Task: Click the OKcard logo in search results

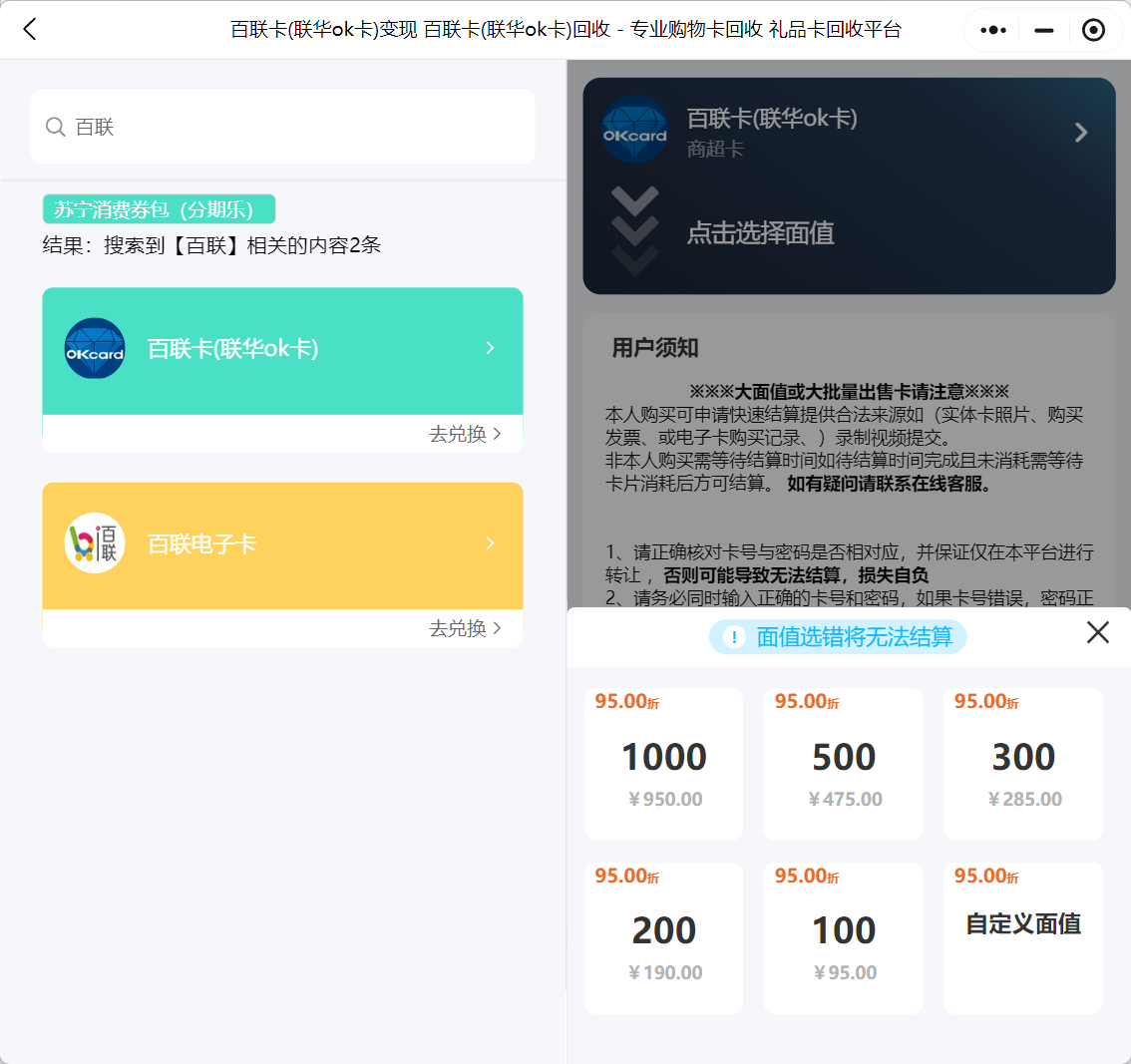Action: tap(95, 348)
